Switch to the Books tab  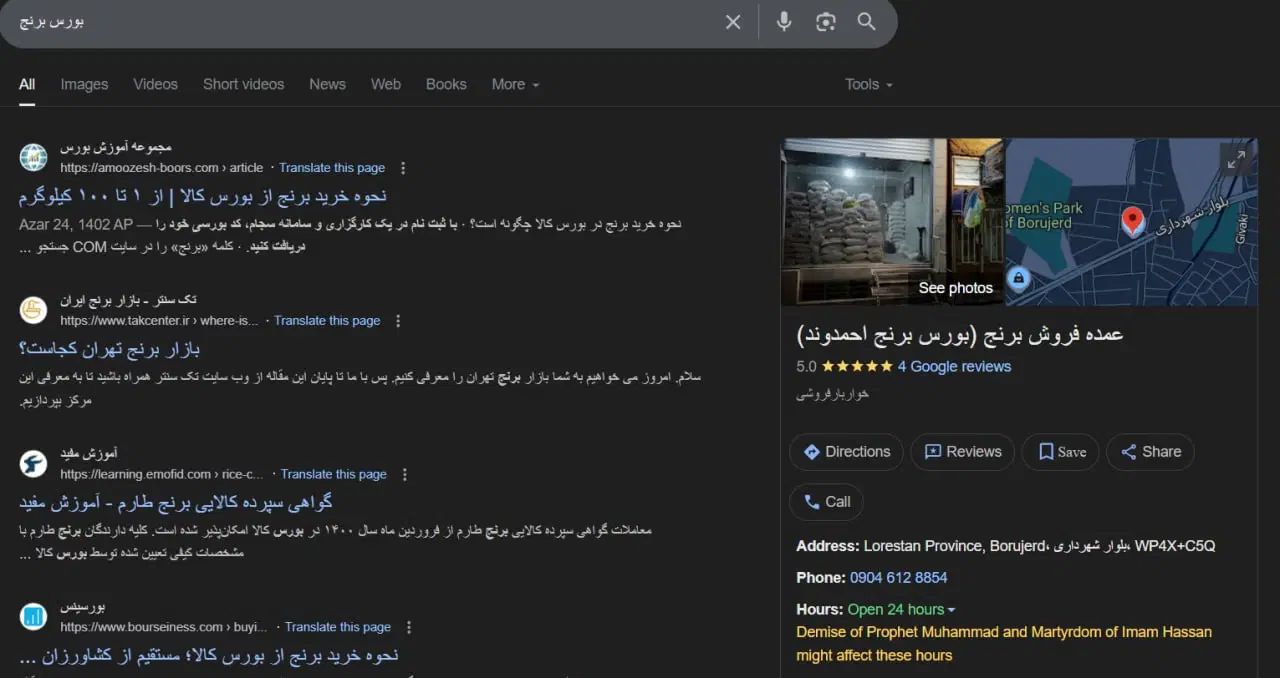coord(446,84)
